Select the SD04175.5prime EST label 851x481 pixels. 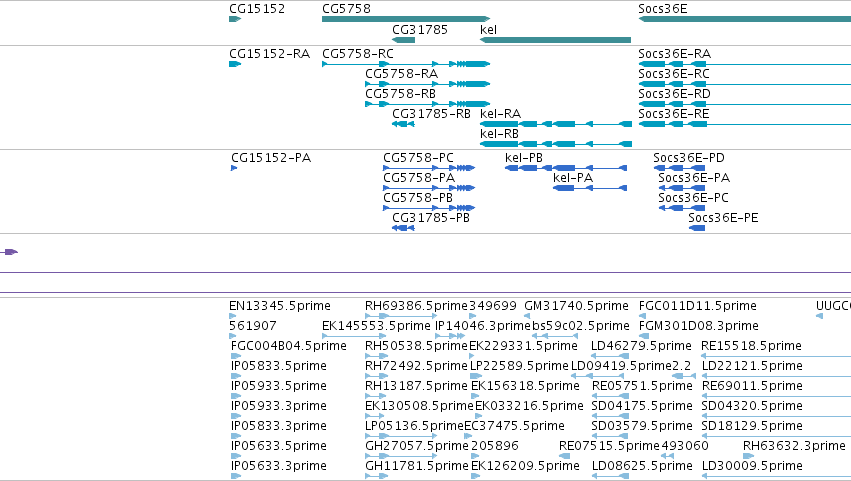[642, 407]
